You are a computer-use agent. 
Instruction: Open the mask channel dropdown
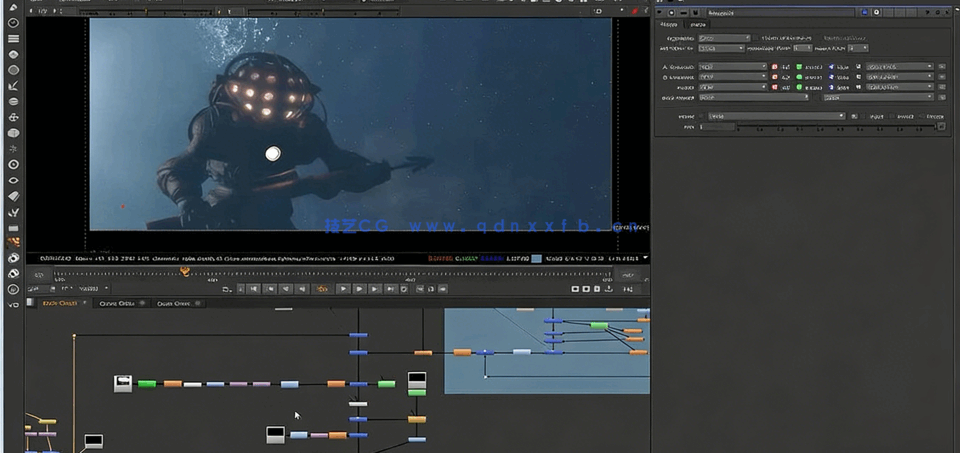click(x=775, y=116)
